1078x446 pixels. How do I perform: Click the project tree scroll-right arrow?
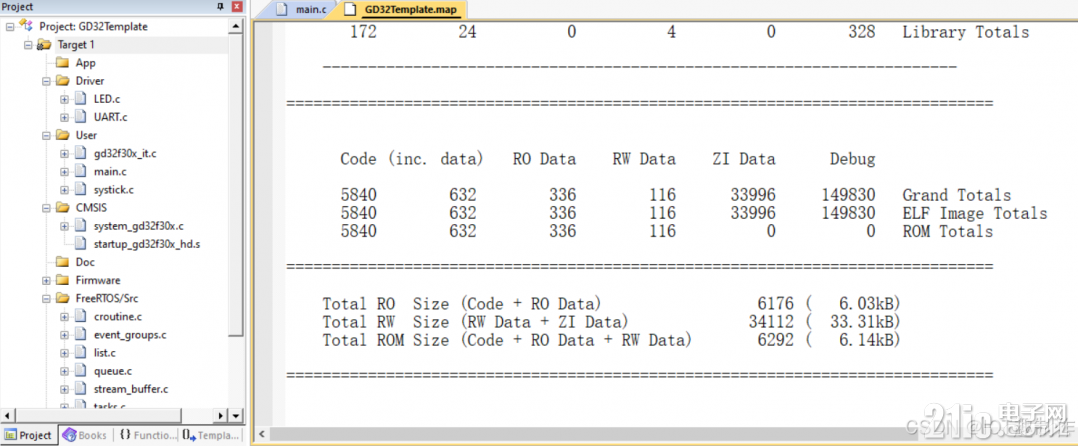(221, 416)
